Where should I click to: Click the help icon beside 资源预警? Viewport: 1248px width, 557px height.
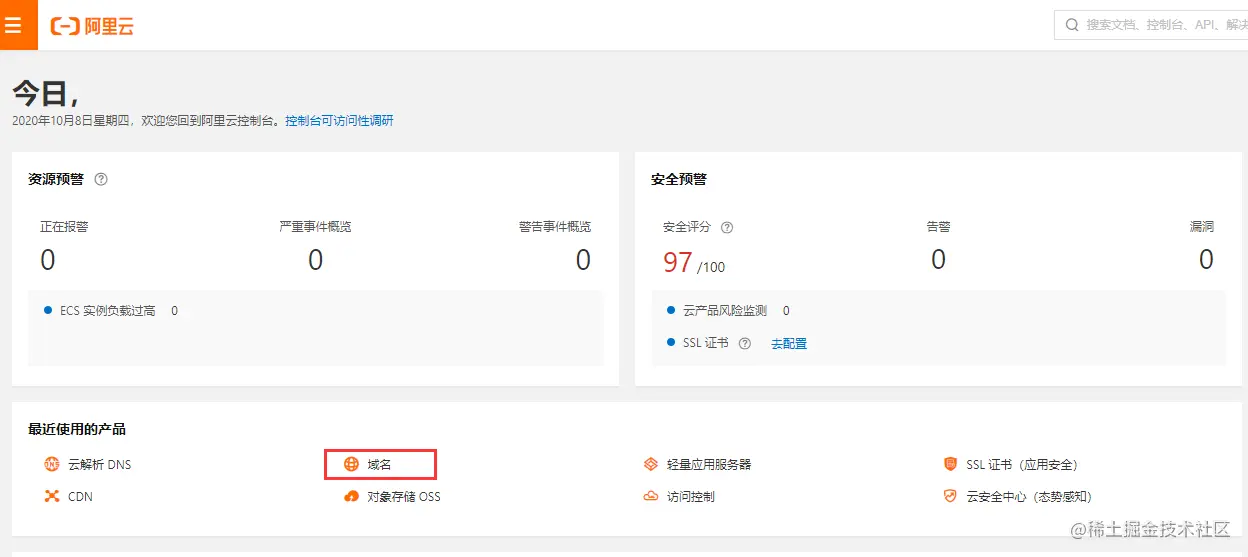tap(100, 179)
